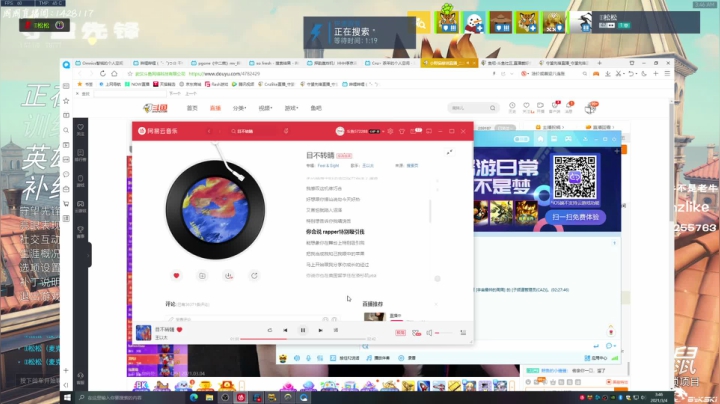
Task: Open the home icon in the blue window
Action: pos(540,139)
